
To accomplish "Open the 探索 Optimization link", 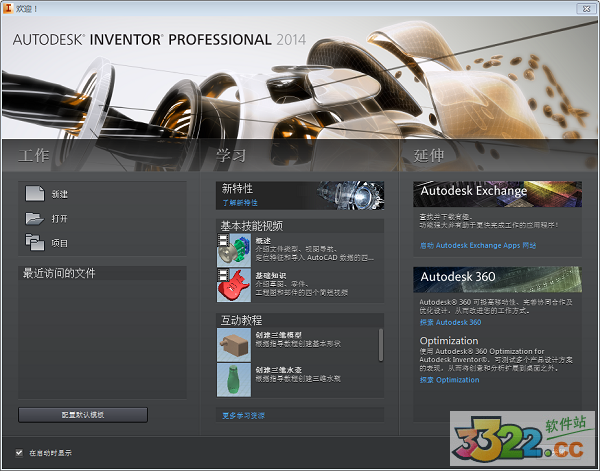I will pyautogui.click(x=450, y=380).
